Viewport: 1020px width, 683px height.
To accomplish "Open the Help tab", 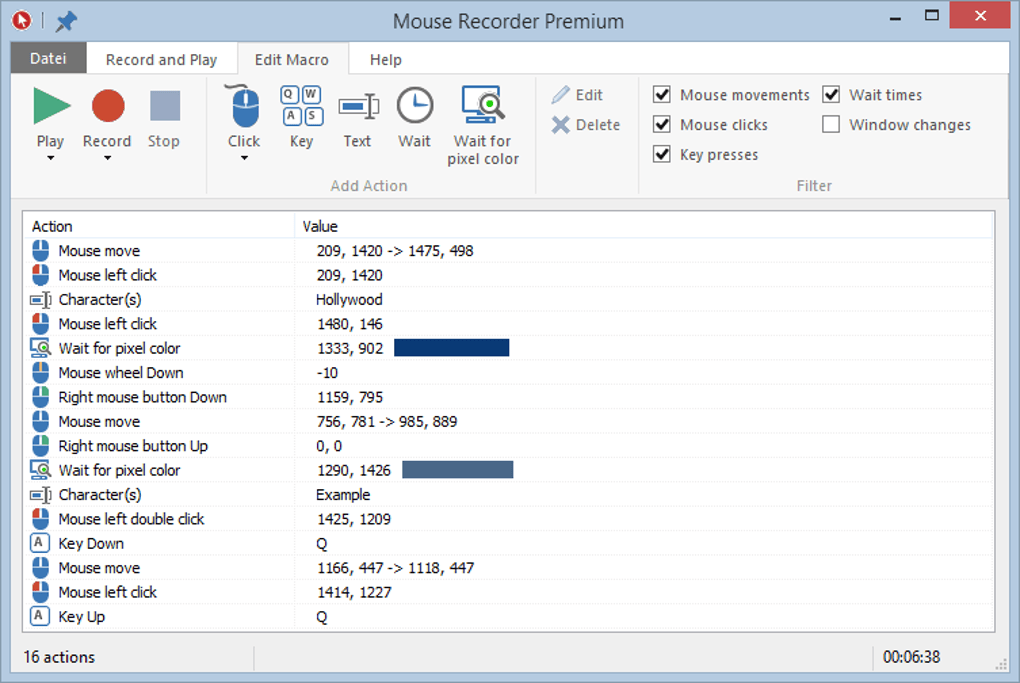I will (385, 60).
